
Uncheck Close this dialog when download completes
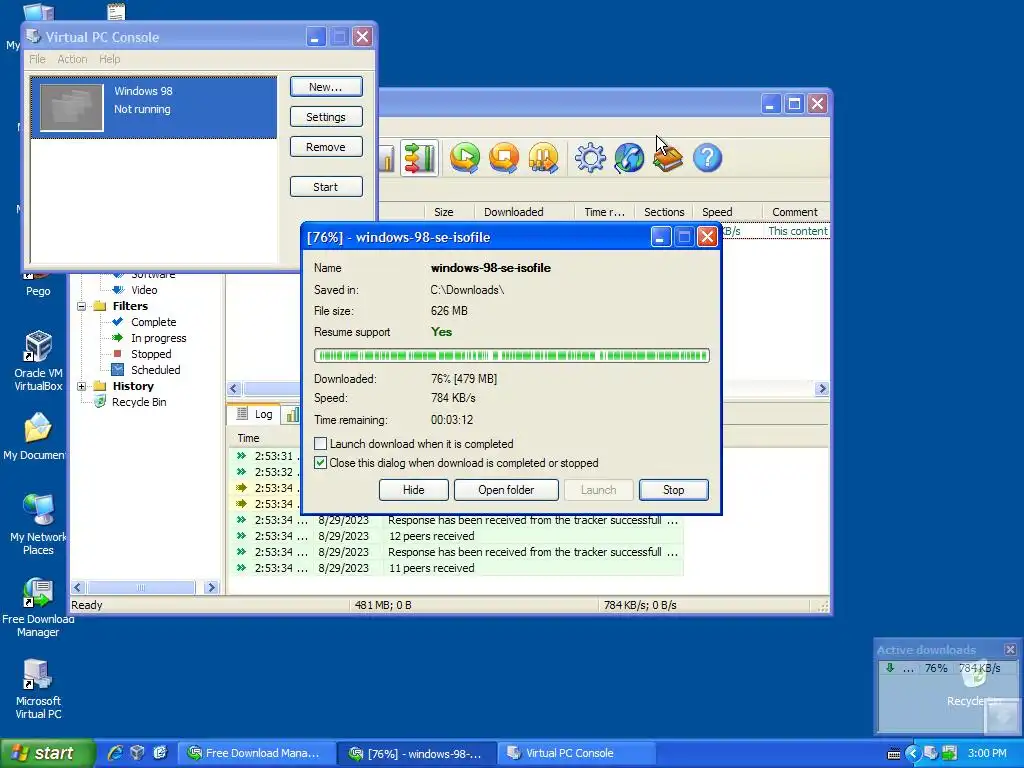tap(321, 463)
